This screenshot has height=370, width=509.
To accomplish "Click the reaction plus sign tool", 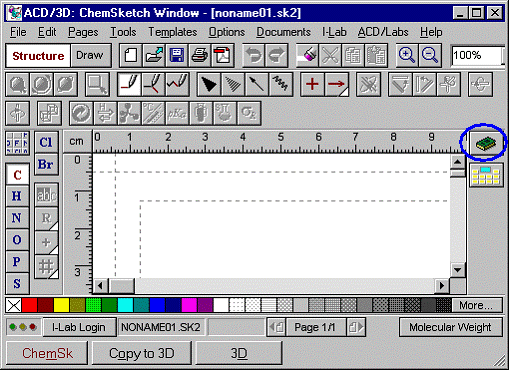I will tap(312, 84).
